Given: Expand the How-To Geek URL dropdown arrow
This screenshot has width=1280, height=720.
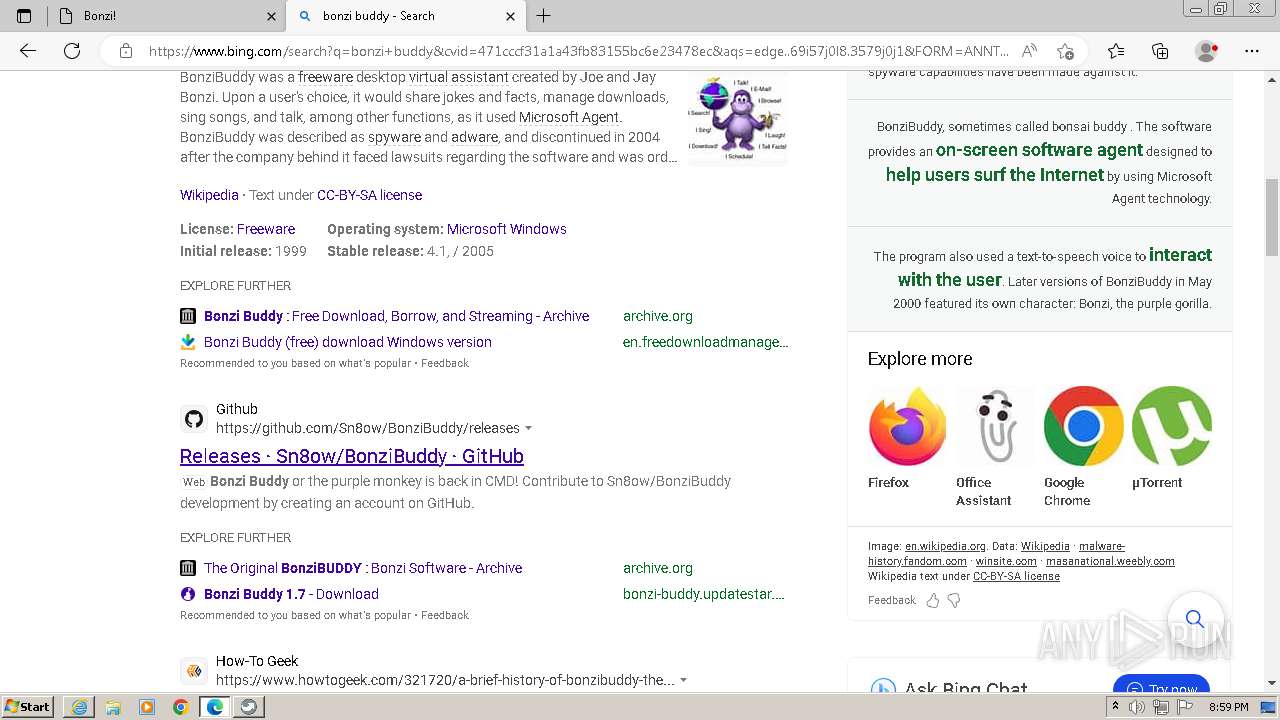Looking at the screenshot, I should click(x=683, y=680).
